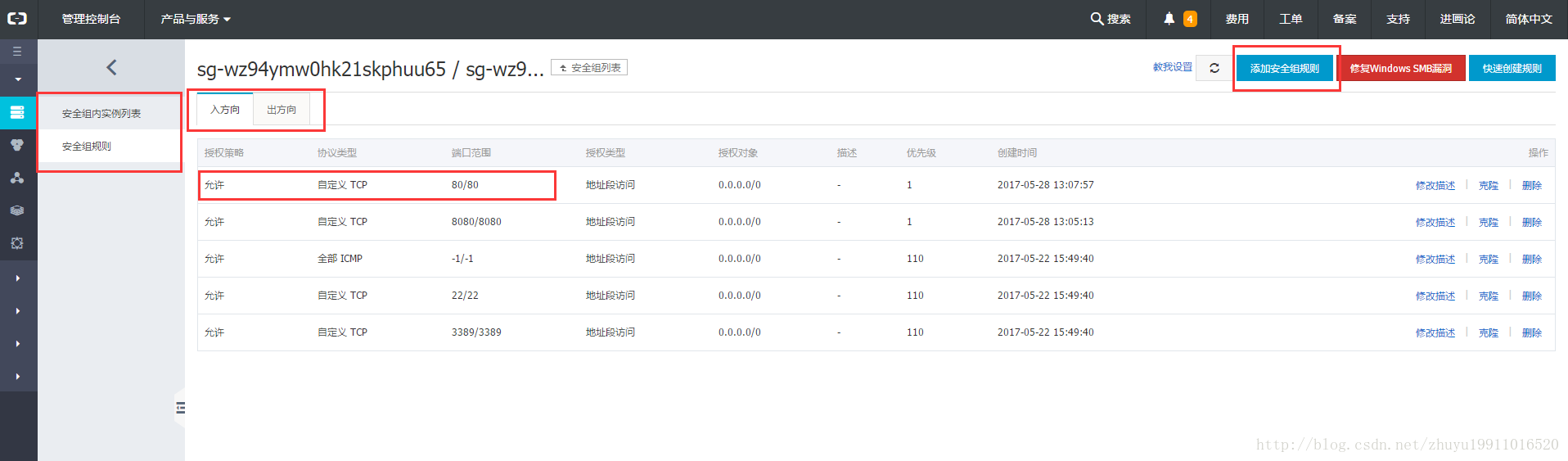Open the 工单 menu
This screenshot has height=461, width=1568.
[1291, 19]
